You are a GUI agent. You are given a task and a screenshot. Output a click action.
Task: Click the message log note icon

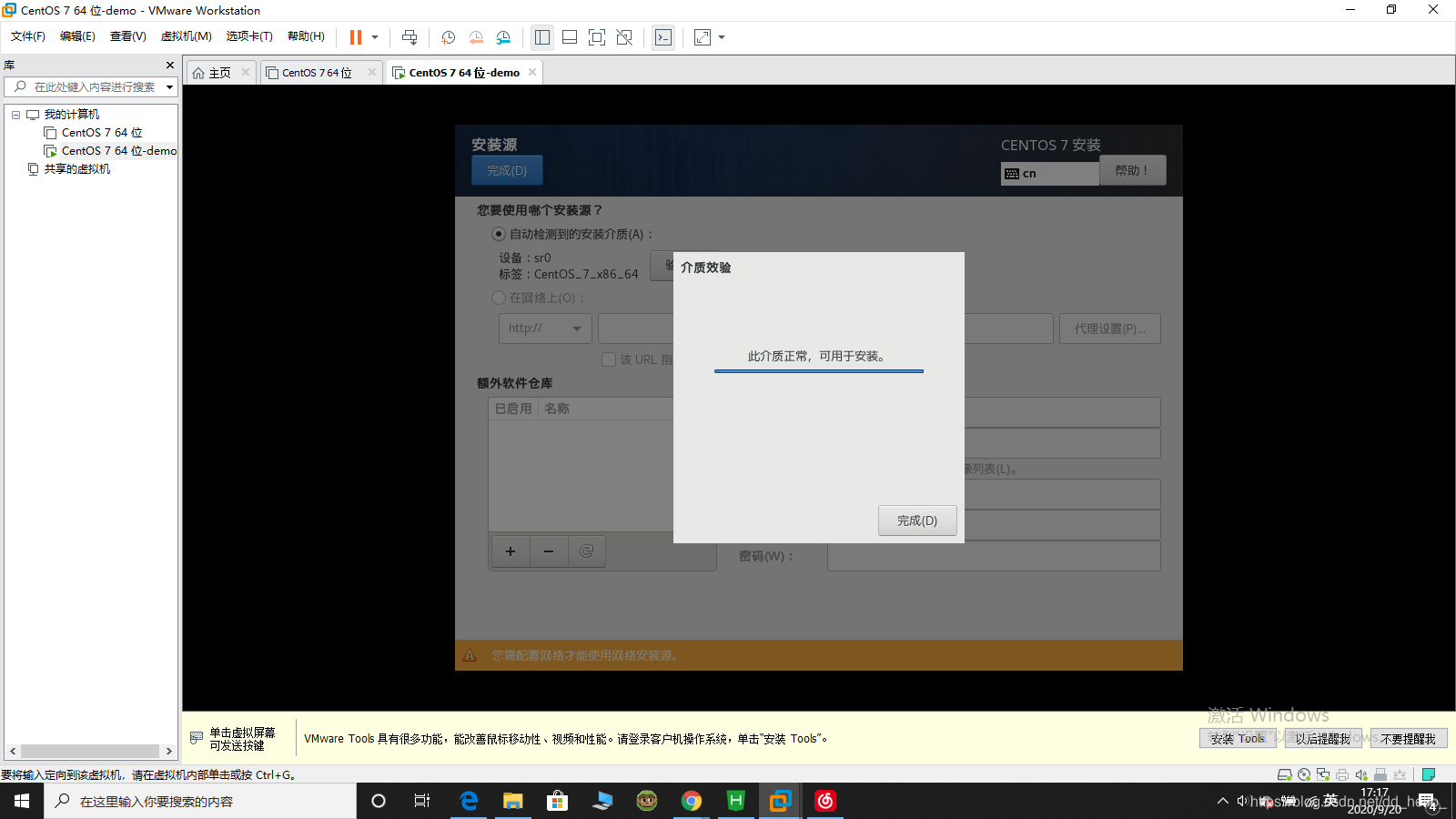pyautogui.click(x=1429, y=774)
